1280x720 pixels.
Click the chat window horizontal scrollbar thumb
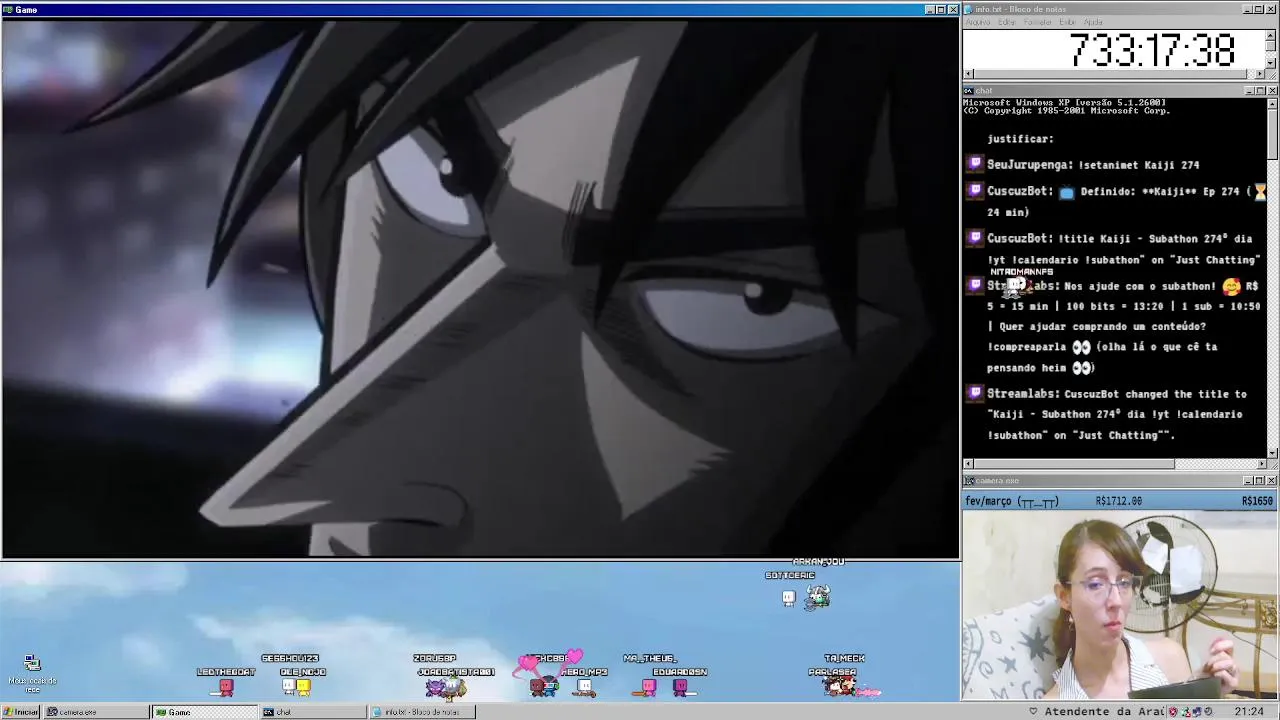point(1073,464)
